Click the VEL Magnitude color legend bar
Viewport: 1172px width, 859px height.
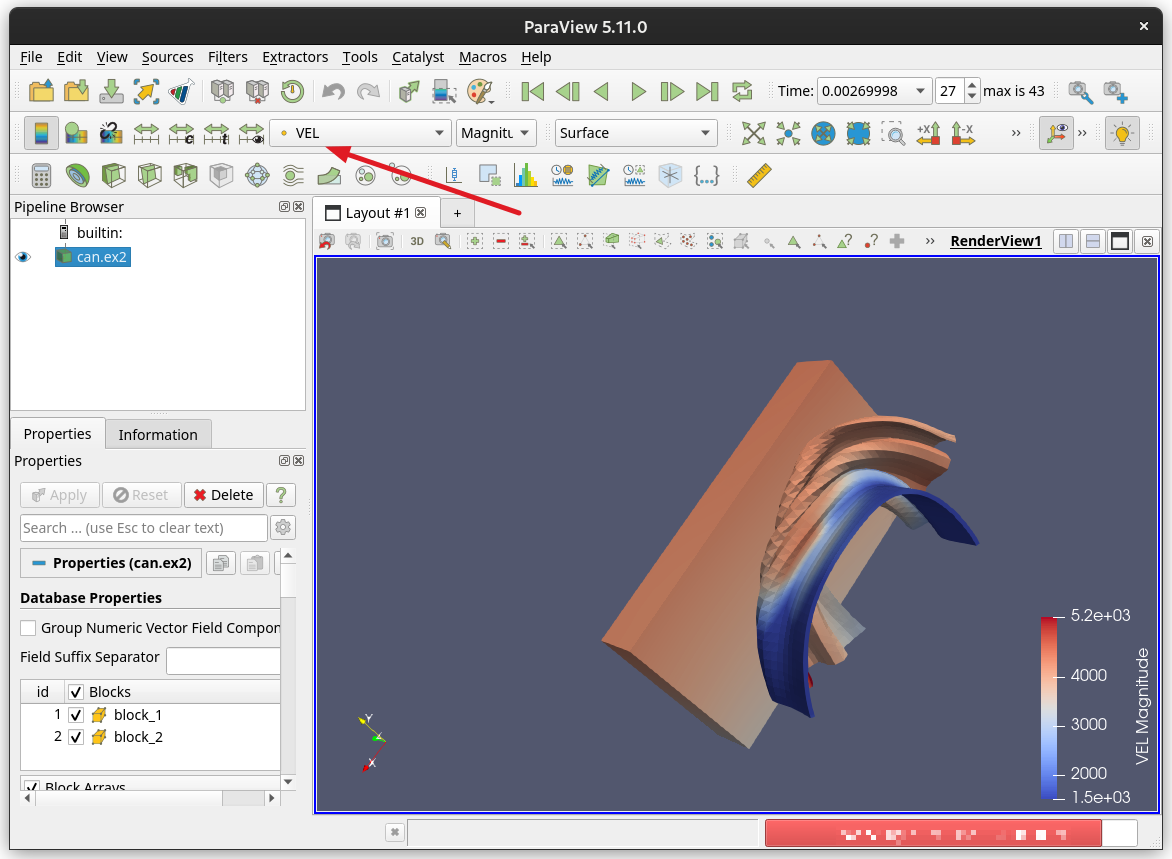tap(1049, 707)
